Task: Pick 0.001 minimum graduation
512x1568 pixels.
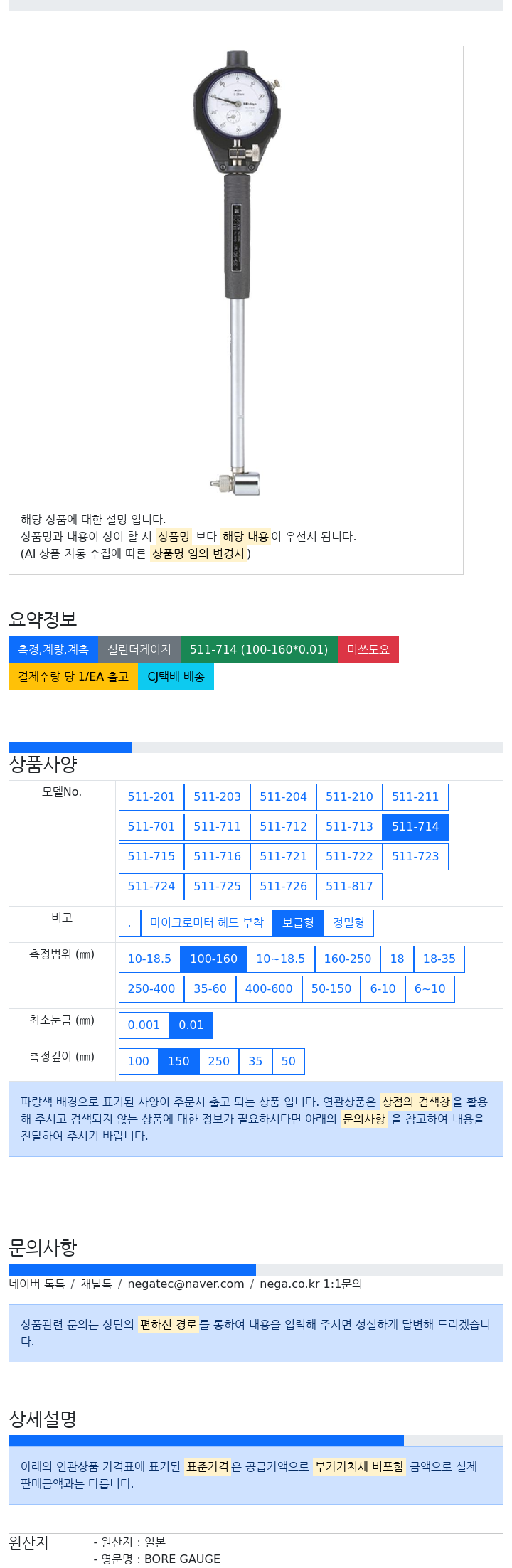Action: pos(144,1025)
